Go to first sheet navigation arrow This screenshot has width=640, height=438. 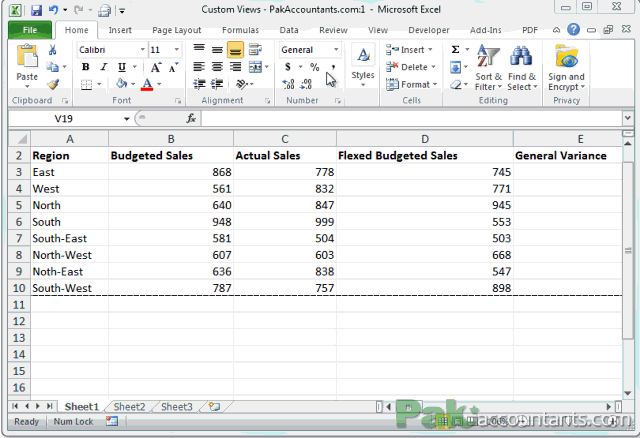pyautogui.click(x=15, y=406)
